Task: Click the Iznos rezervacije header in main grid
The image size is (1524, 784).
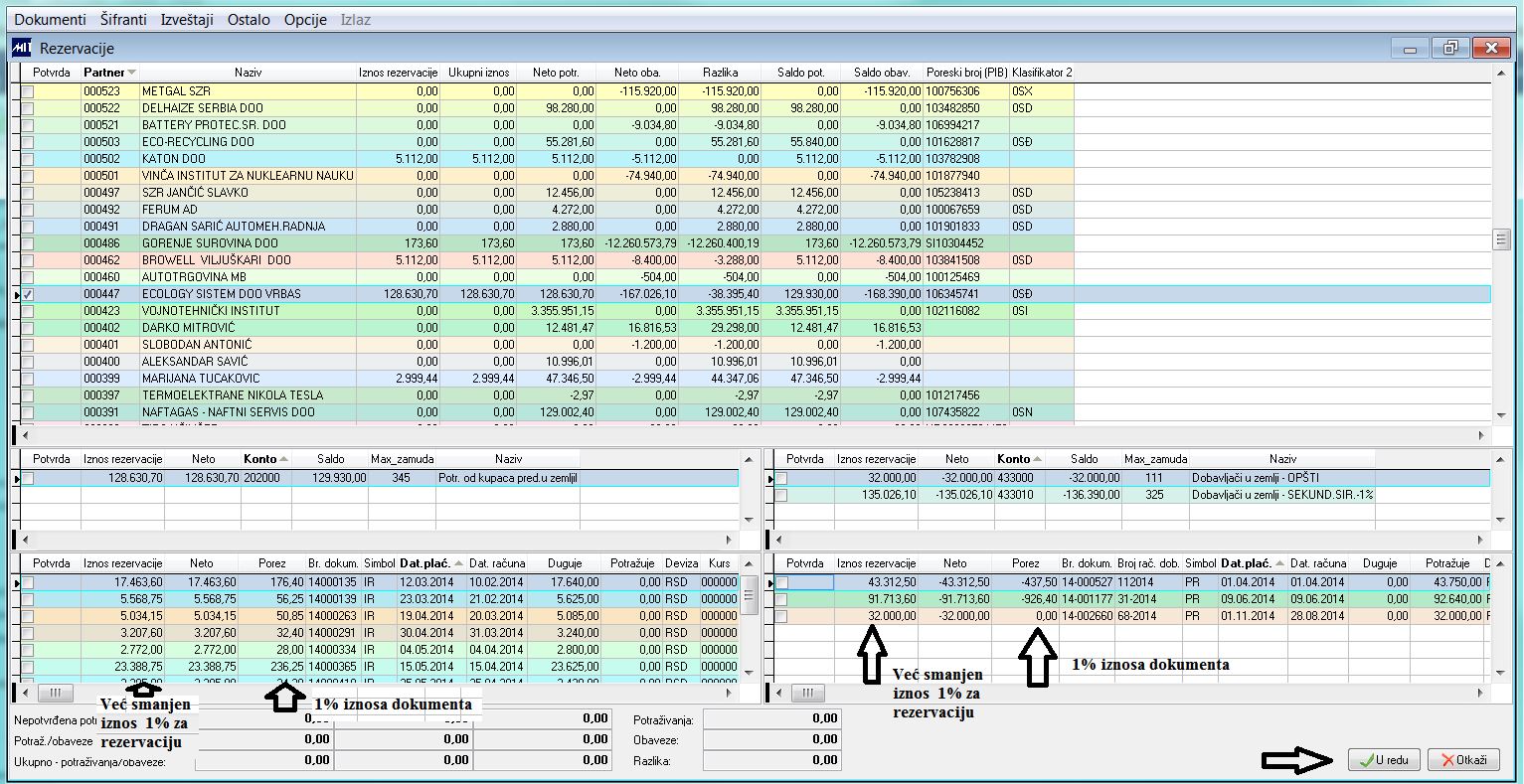Action: pos(398,73)
